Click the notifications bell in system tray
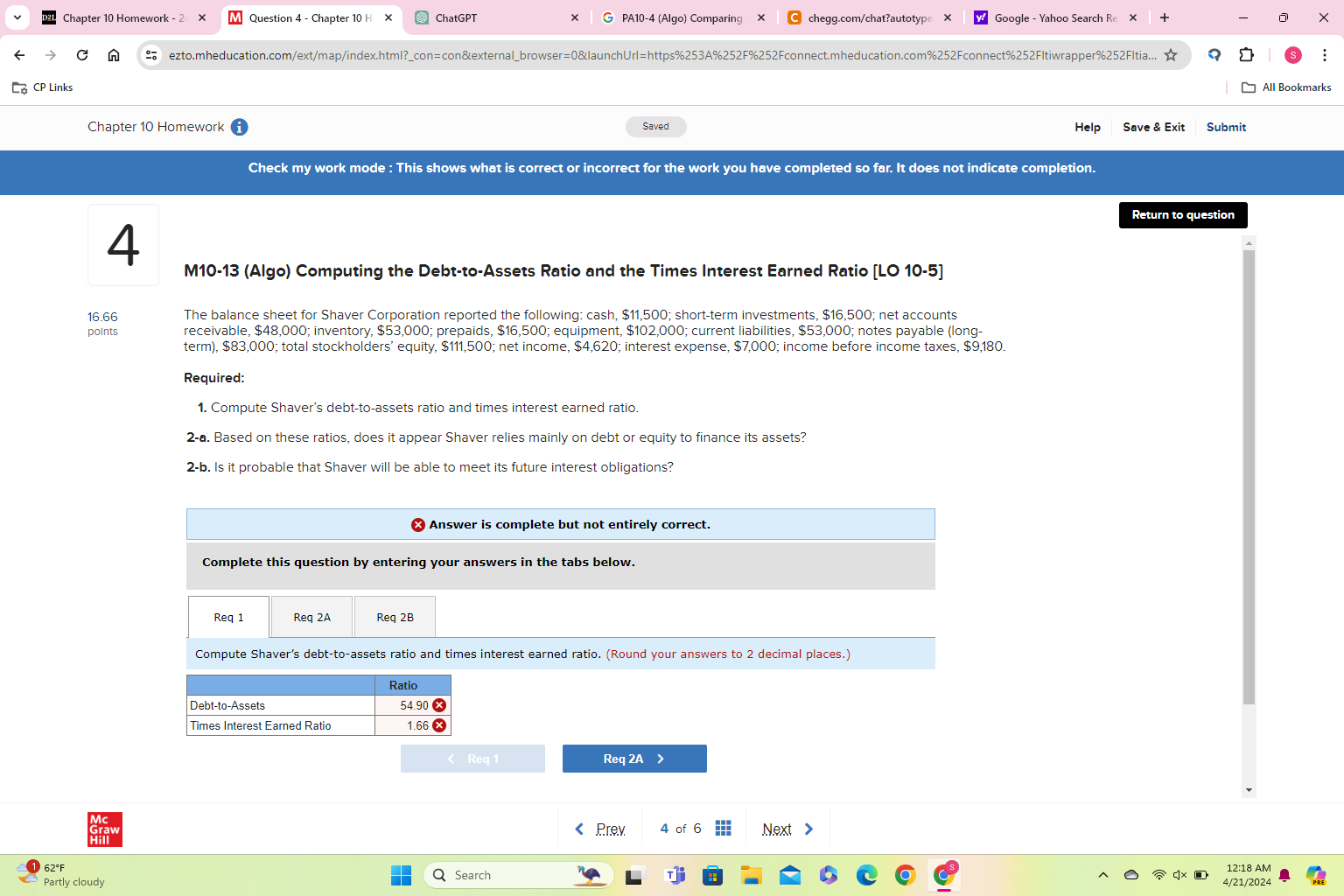This screenshot has height=896, width=1344. (1283, 874)
